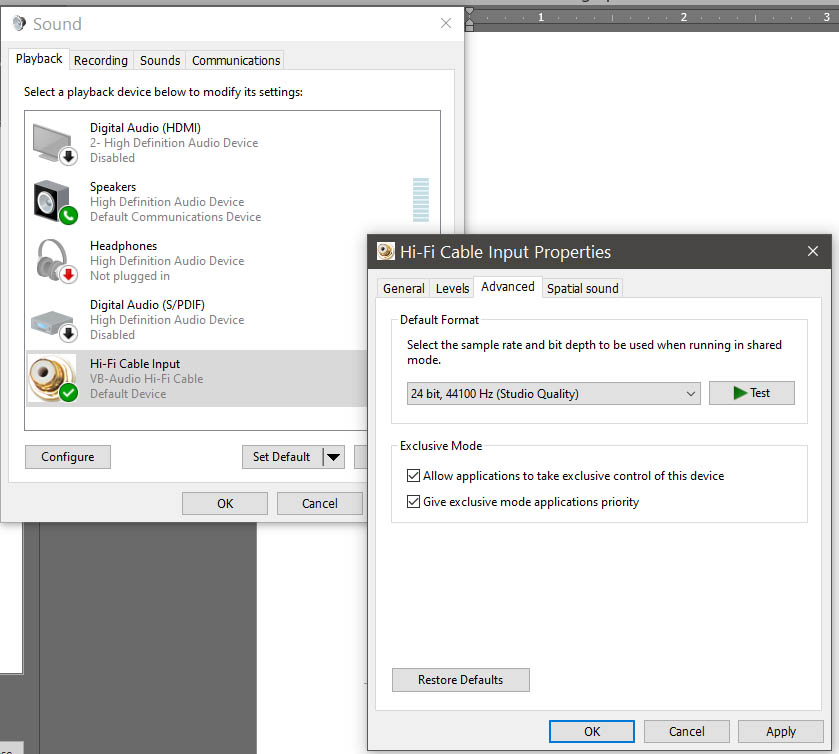Click the Speakers volume level meter

tap(421, 200)
